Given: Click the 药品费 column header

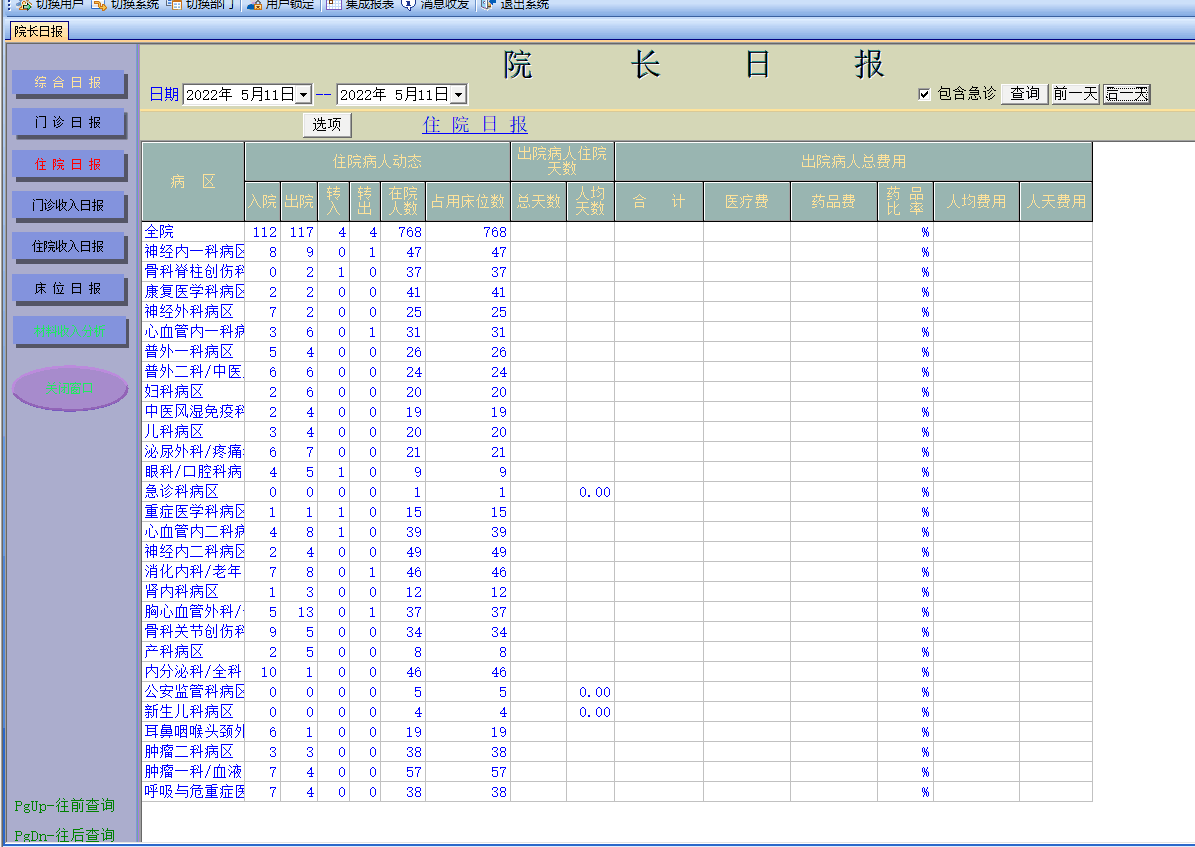Looking at the screenshot, I should [x=834, y=201].
